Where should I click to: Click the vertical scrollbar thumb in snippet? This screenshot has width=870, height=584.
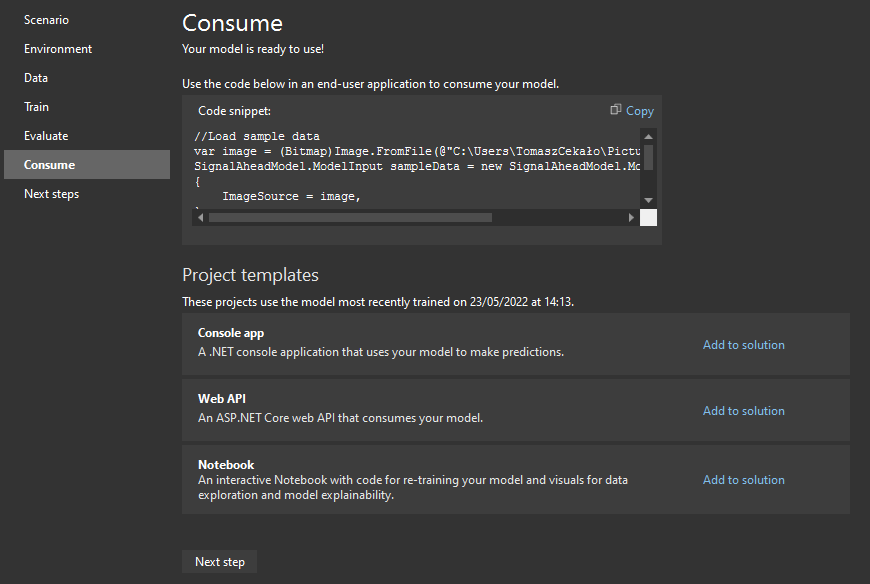pyautogui.click(x=648, y=157)
